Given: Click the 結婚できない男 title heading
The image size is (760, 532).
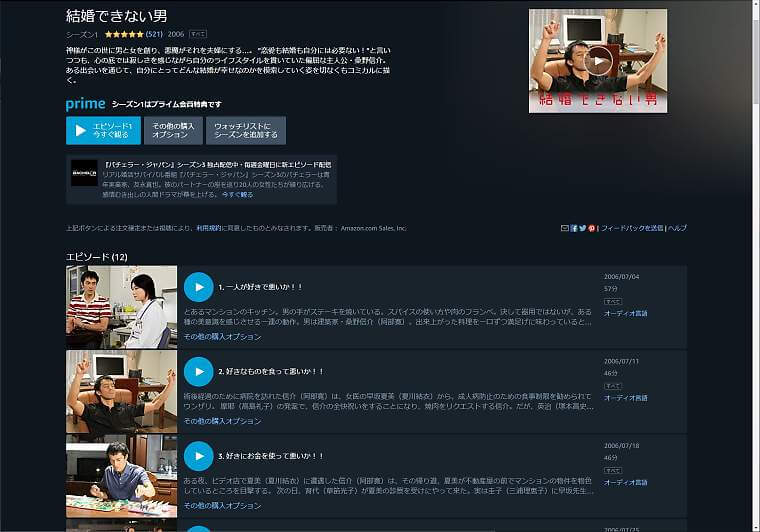Looking at the screenshot, I should (116, 16).
